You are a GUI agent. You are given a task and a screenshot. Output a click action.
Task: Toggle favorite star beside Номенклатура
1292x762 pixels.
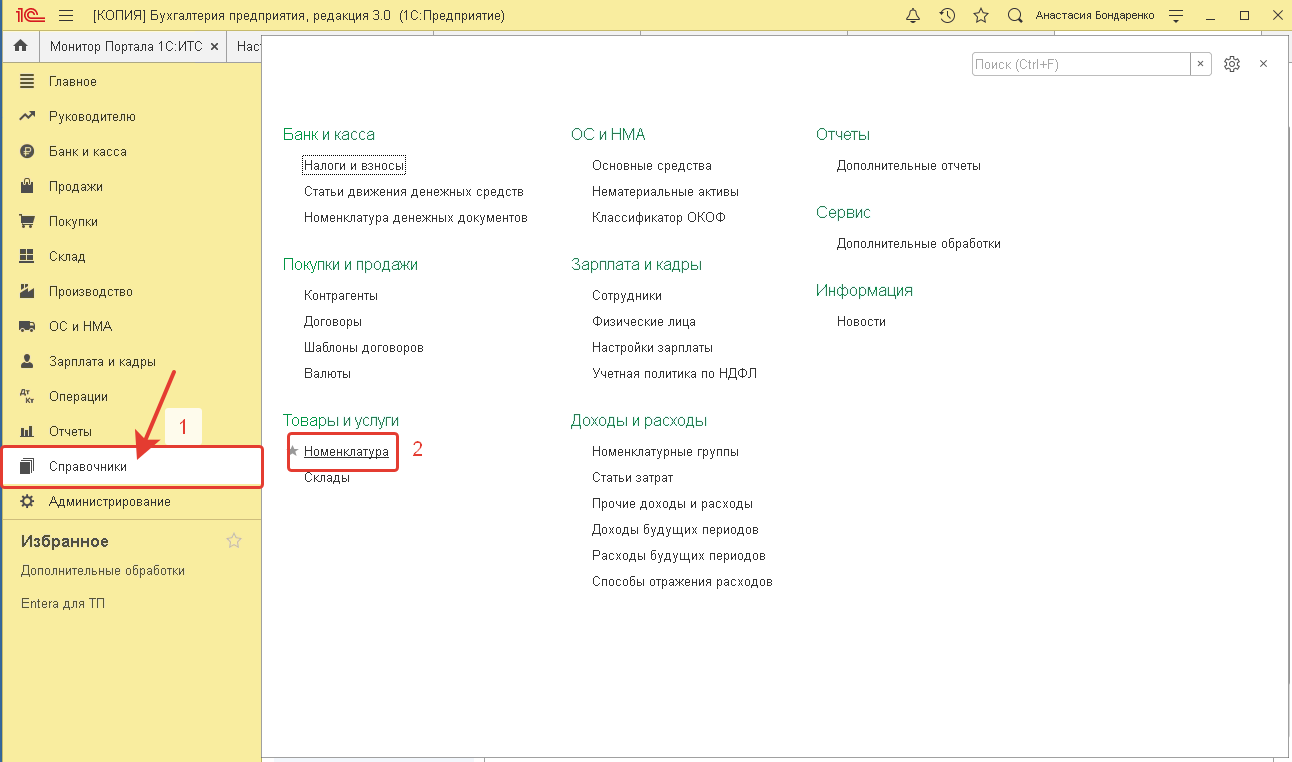(x=293, y=451)
